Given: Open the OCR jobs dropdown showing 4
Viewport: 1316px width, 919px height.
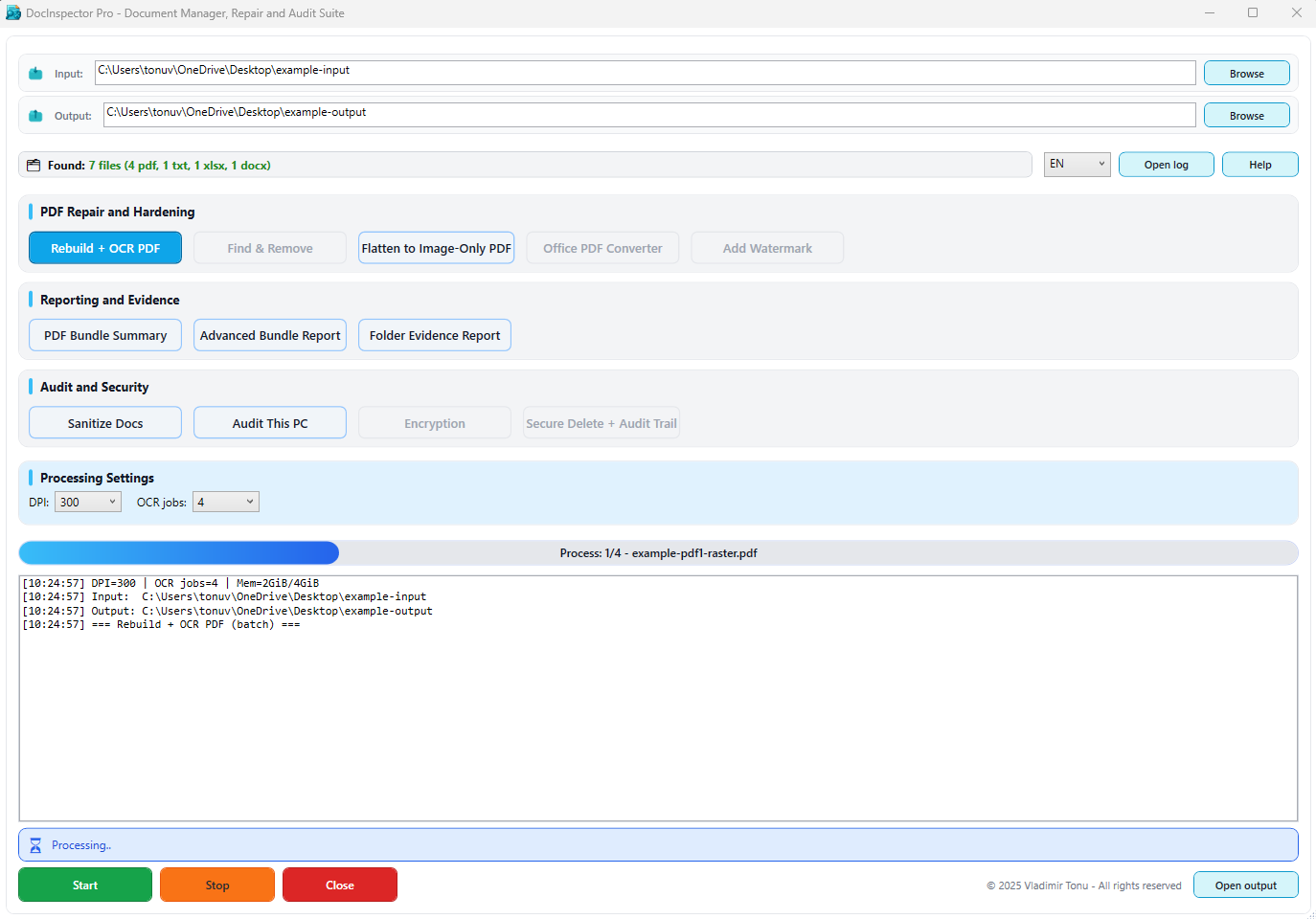Looking at the screenshot, I should tap(225, 501).
